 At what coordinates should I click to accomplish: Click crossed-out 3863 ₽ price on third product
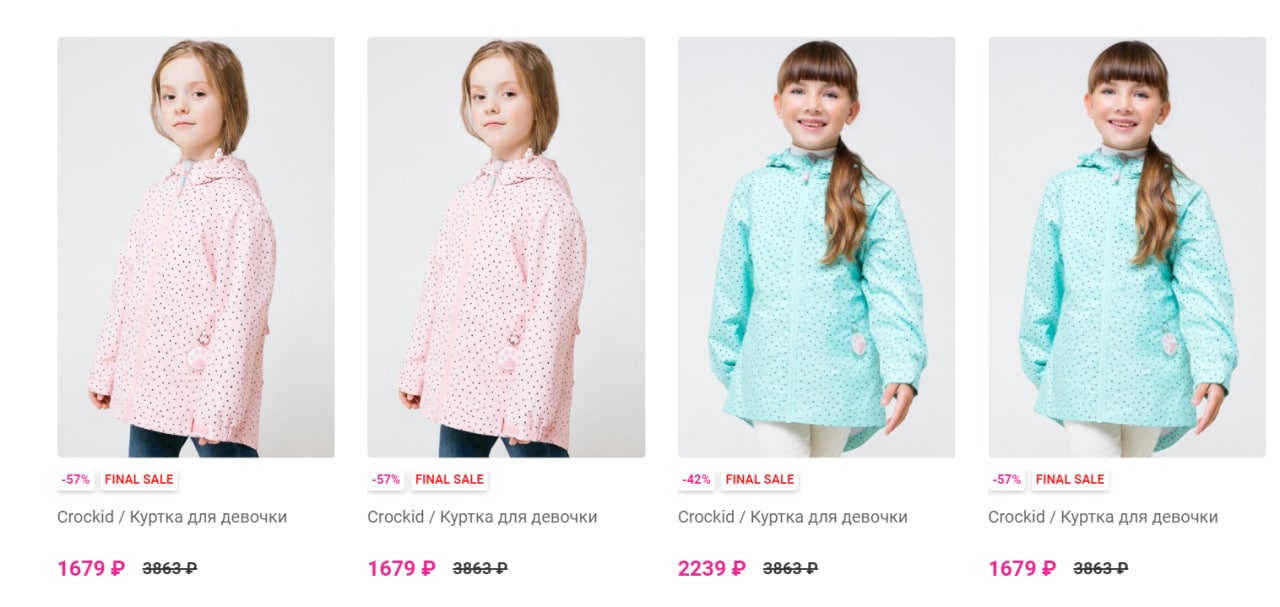coord(790,568)
